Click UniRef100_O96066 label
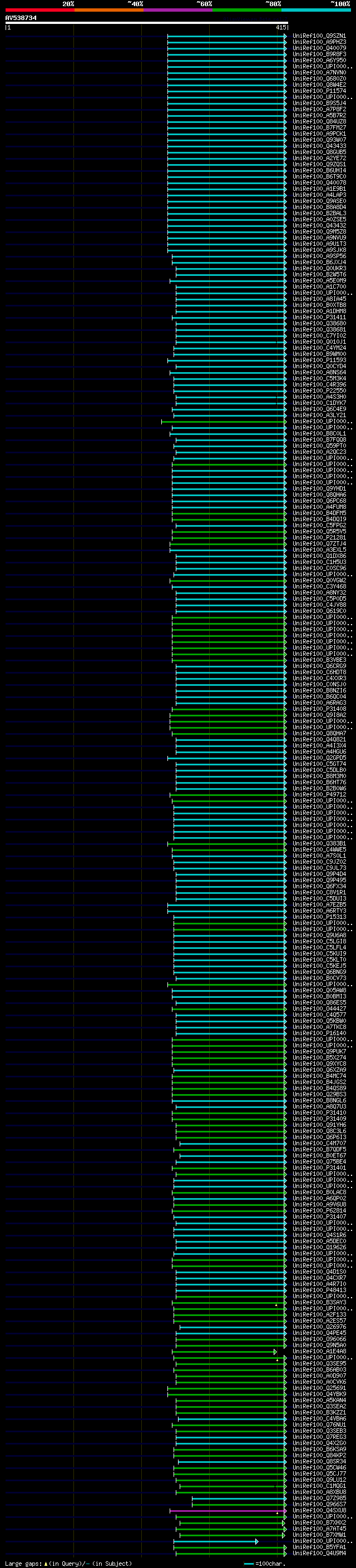Viewport: 356px width, 1568px height. click(x=319, y=1339)
